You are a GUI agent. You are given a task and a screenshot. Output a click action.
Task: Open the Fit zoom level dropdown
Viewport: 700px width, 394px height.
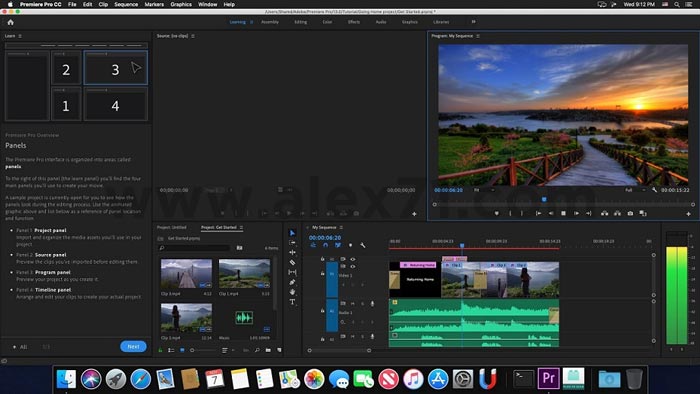(484, 190)
